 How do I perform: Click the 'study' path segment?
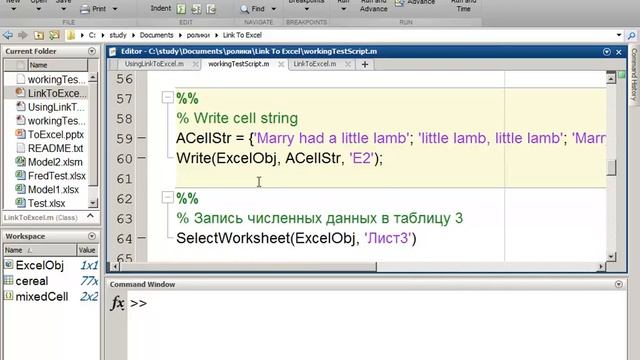click(x=118, y=35)
